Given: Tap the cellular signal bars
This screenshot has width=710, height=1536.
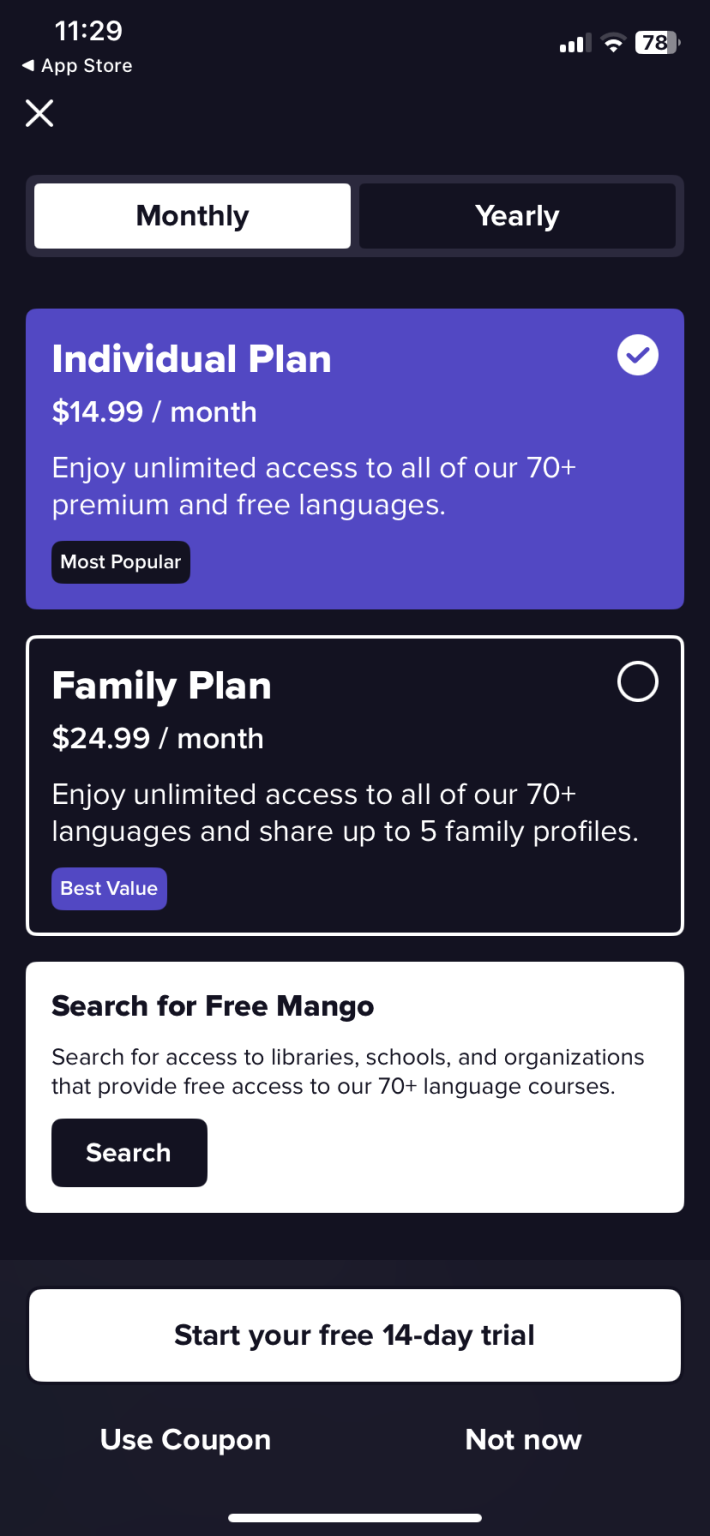Looking at the screenshot, I should click(x=574, y=44).
